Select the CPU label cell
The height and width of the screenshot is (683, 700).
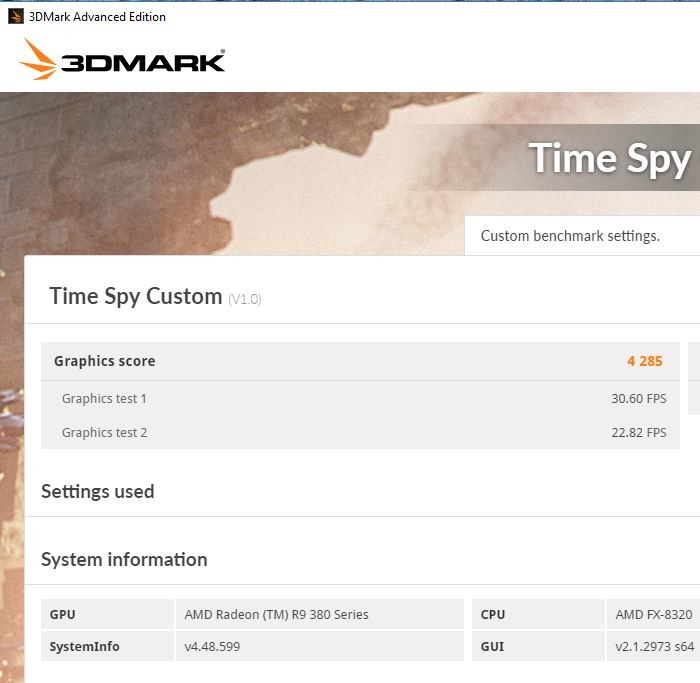pos(538,614)
